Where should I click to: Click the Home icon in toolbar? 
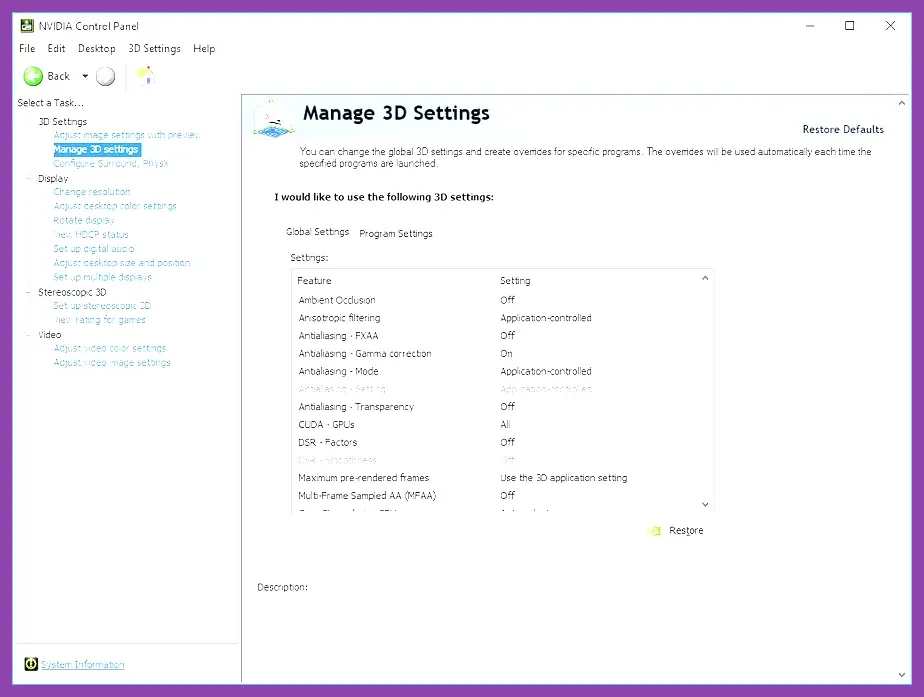point(146,75)
